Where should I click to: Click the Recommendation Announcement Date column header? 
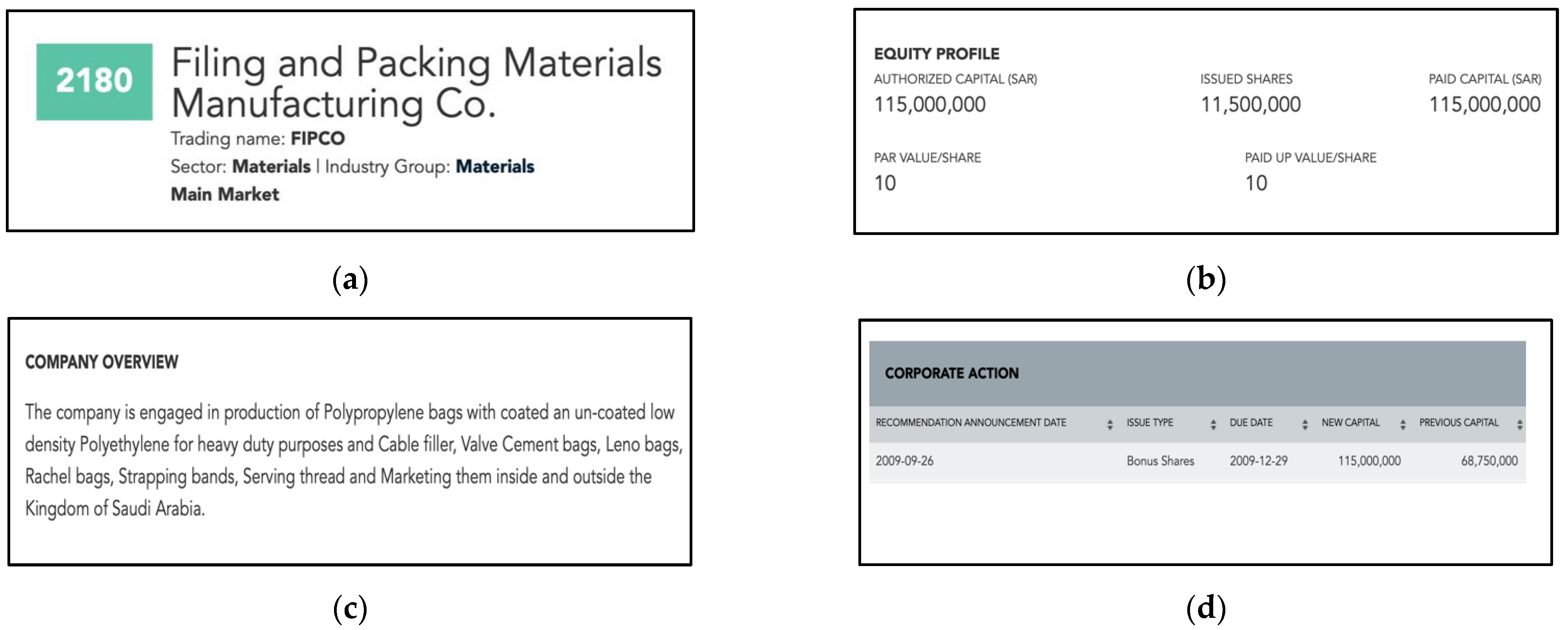970,422
